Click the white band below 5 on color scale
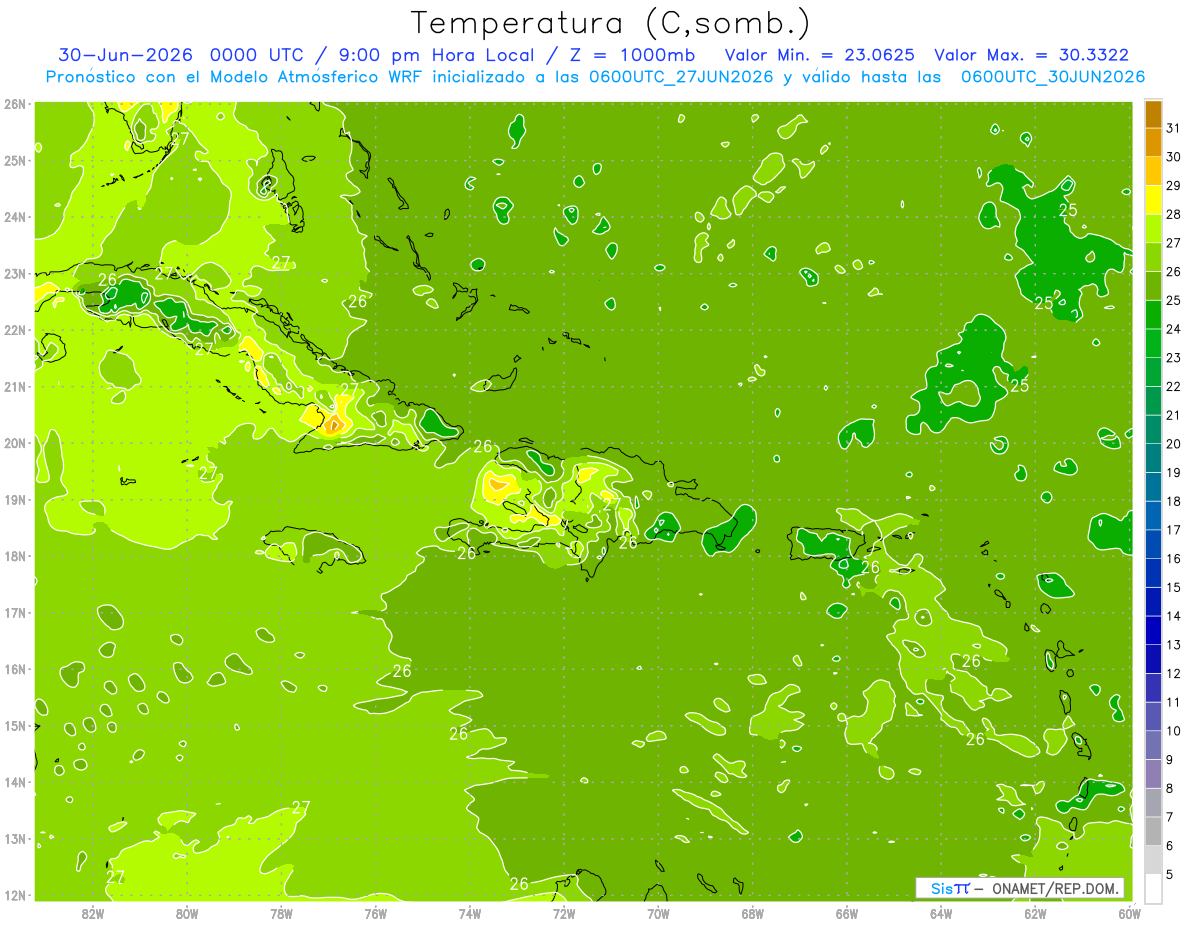 tap(1153, 888)
